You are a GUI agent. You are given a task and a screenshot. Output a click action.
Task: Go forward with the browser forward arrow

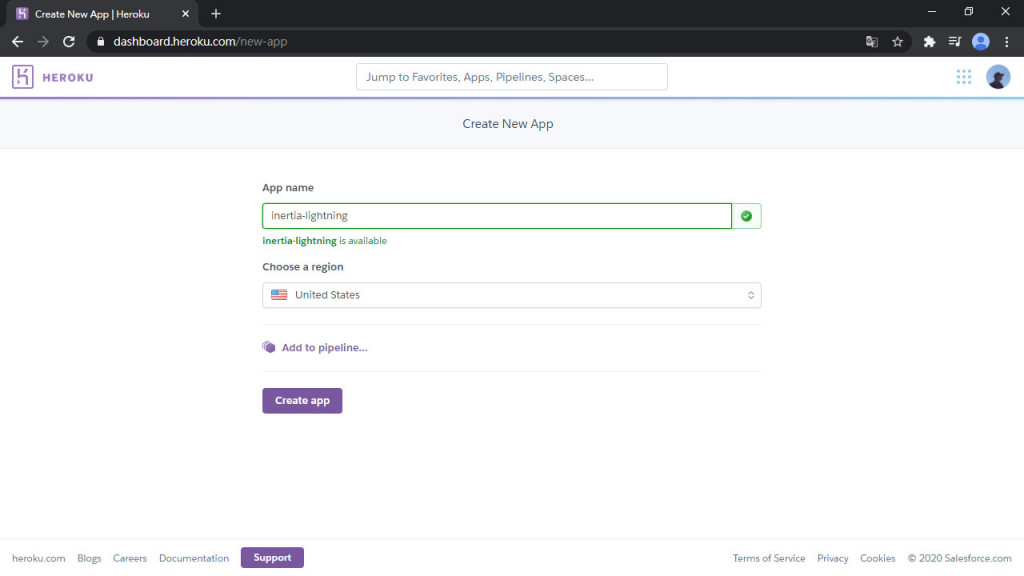pyautogui.click(x=43, y=42)
